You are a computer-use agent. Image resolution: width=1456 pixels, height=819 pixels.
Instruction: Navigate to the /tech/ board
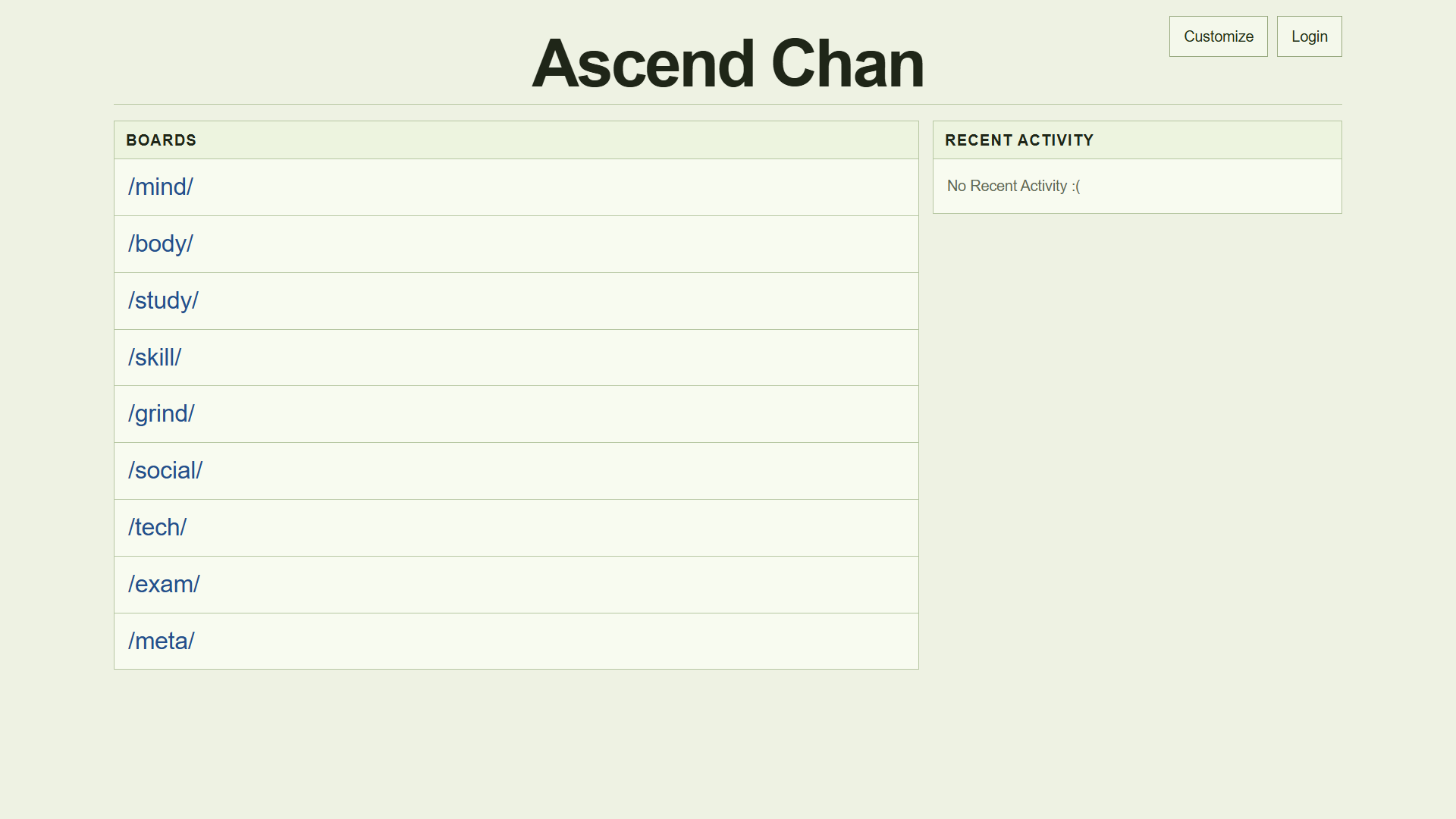(157, 528)
